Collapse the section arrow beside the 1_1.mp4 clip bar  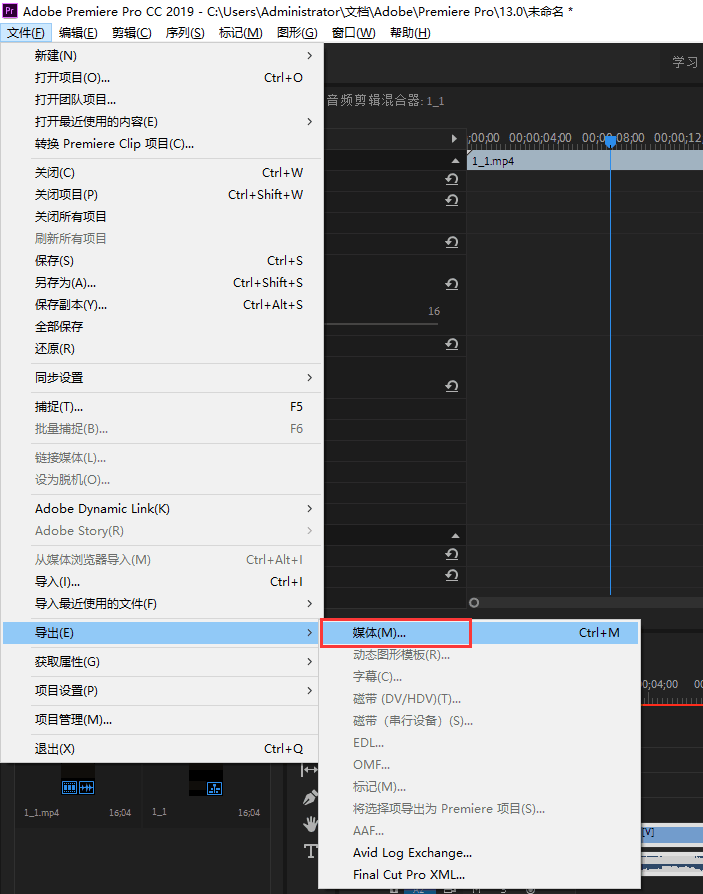tap(455, 161)
